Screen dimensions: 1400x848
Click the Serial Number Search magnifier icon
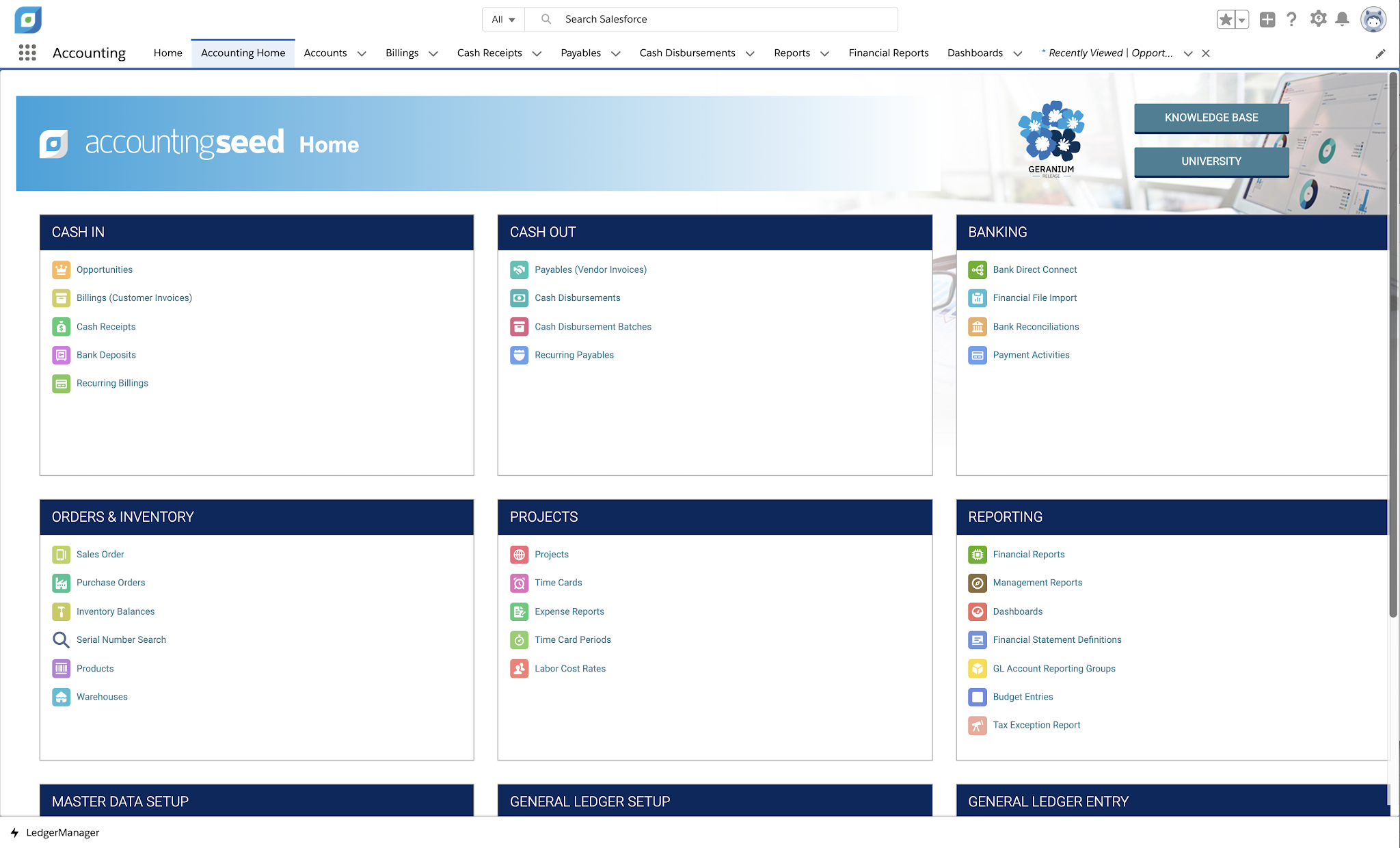pos(61,639)
